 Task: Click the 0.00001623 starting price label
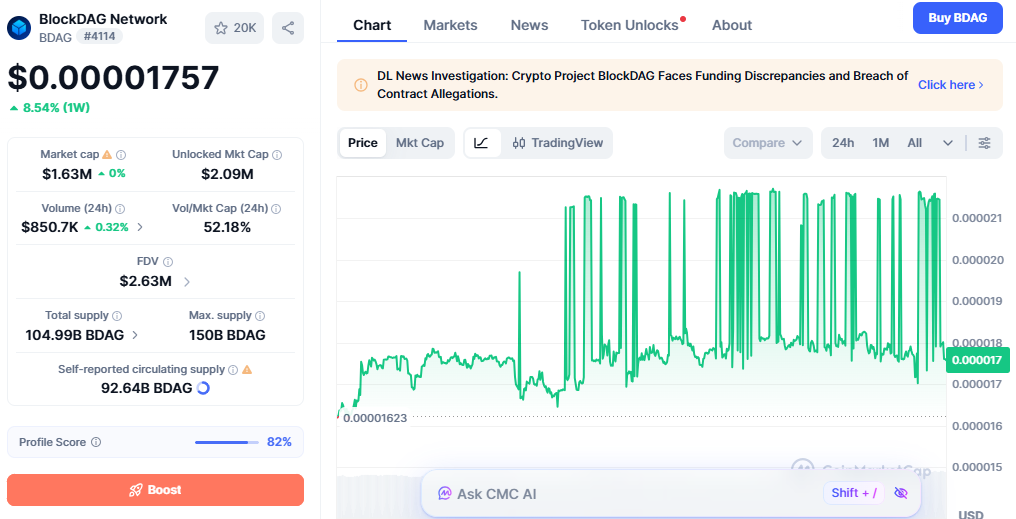point(375,418)
